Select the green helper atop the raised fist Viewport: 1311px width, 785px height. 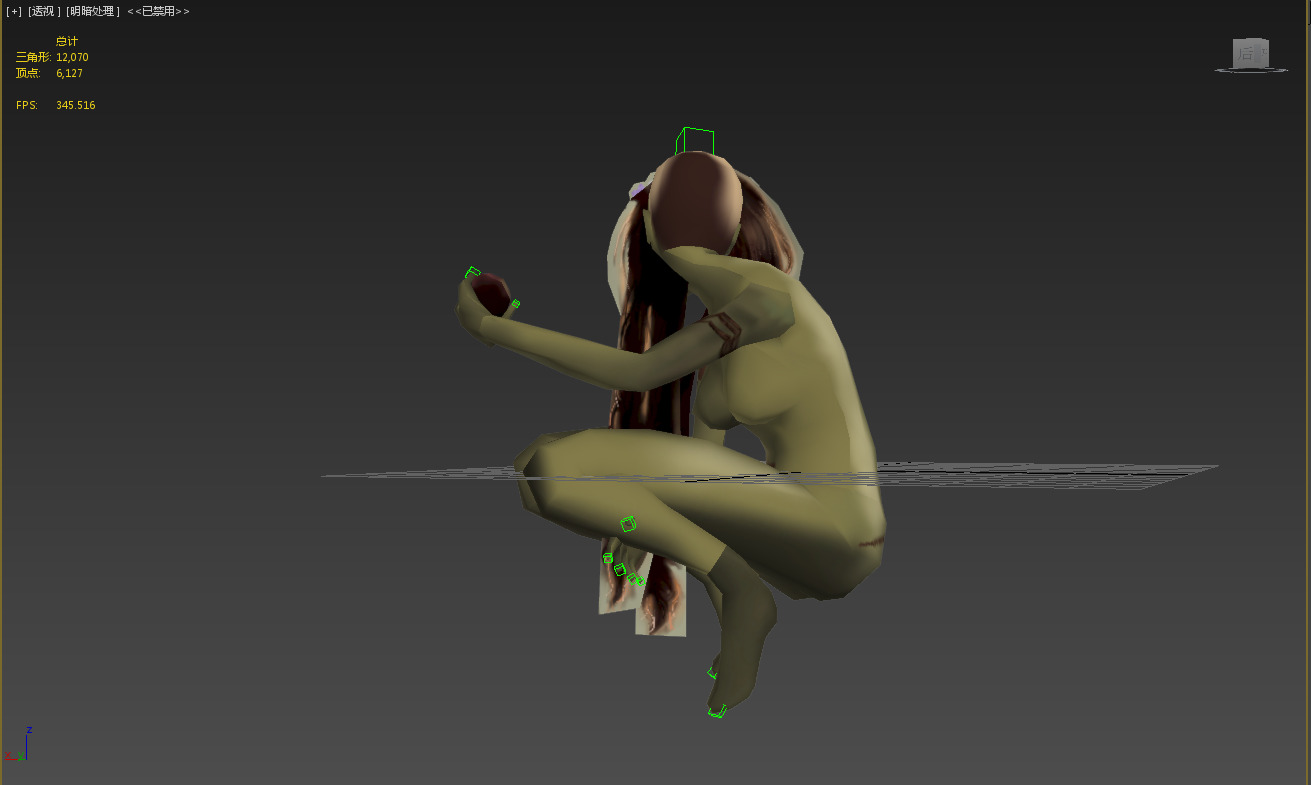pyautogui.click(x=473, y=272)
